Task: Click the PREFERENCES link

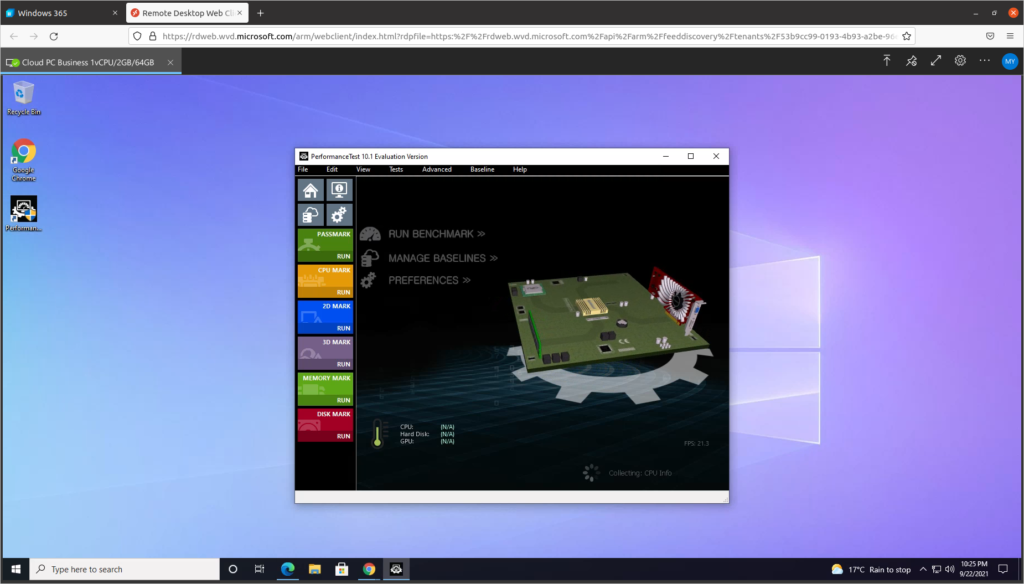Action: [x=429, y=280]
